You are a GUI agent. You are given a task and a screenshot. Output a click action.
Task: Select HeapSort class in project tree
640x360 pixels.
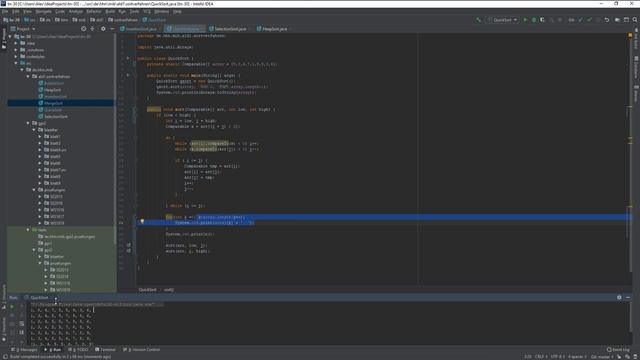(52, 90)
